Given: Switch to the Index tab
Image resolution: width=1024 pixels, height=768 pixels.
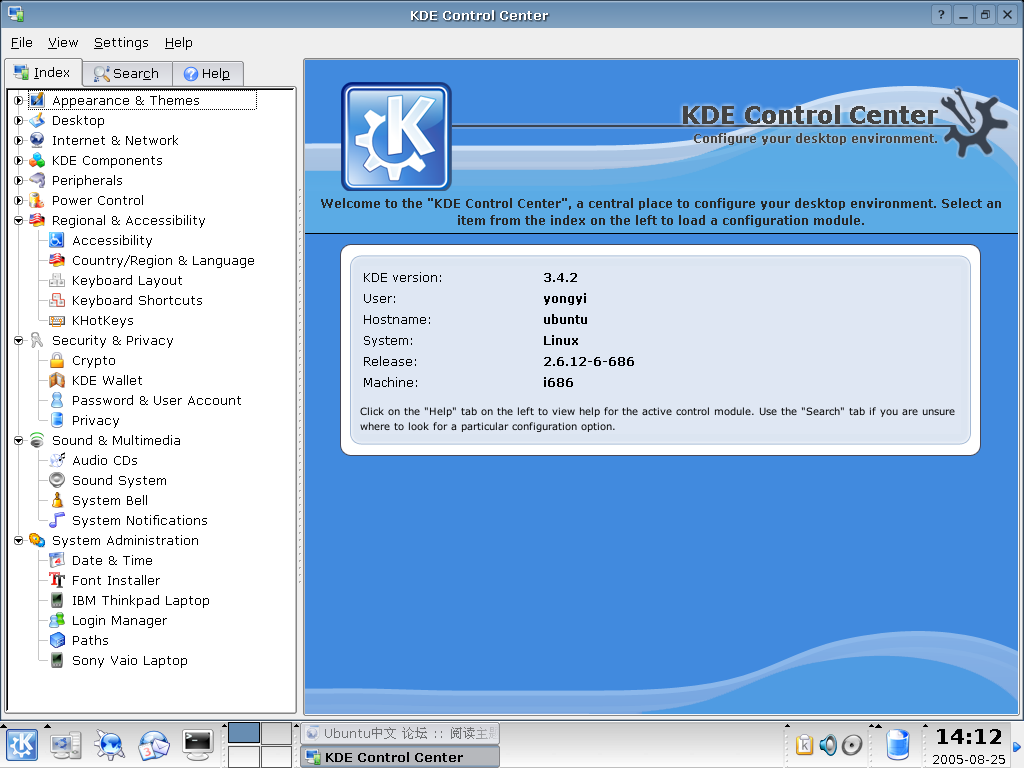Looking at the screenshot, I should [42, 72].
